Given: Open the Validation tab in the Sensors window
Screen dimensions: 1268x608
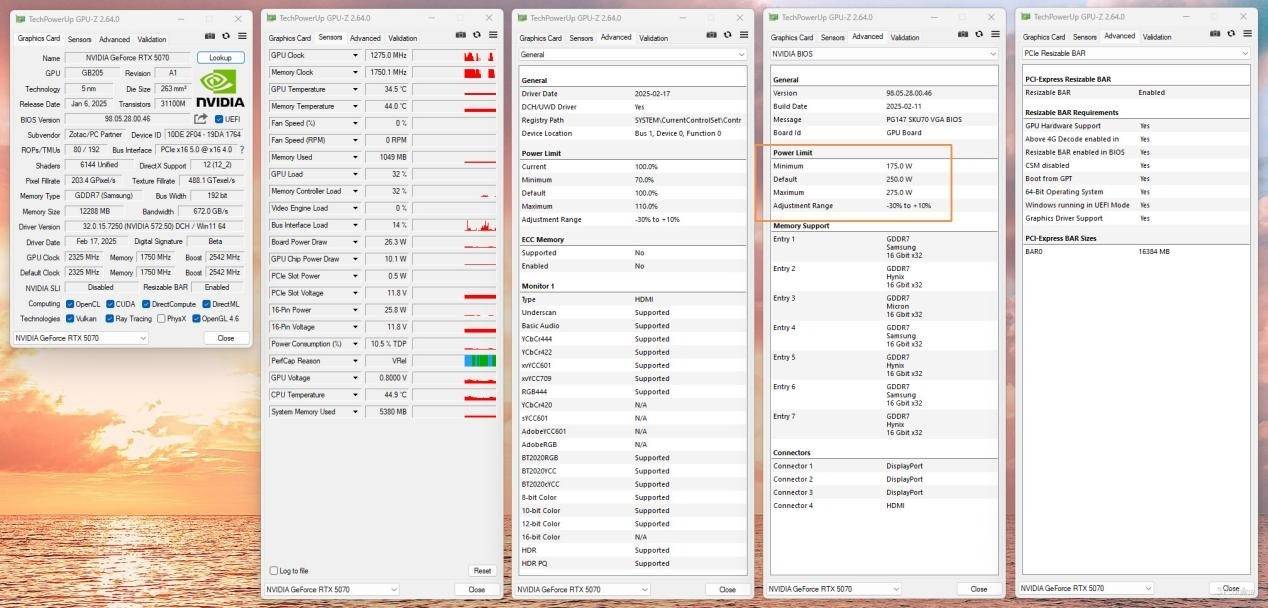Looking at the screenshot, I should [403, 38].
